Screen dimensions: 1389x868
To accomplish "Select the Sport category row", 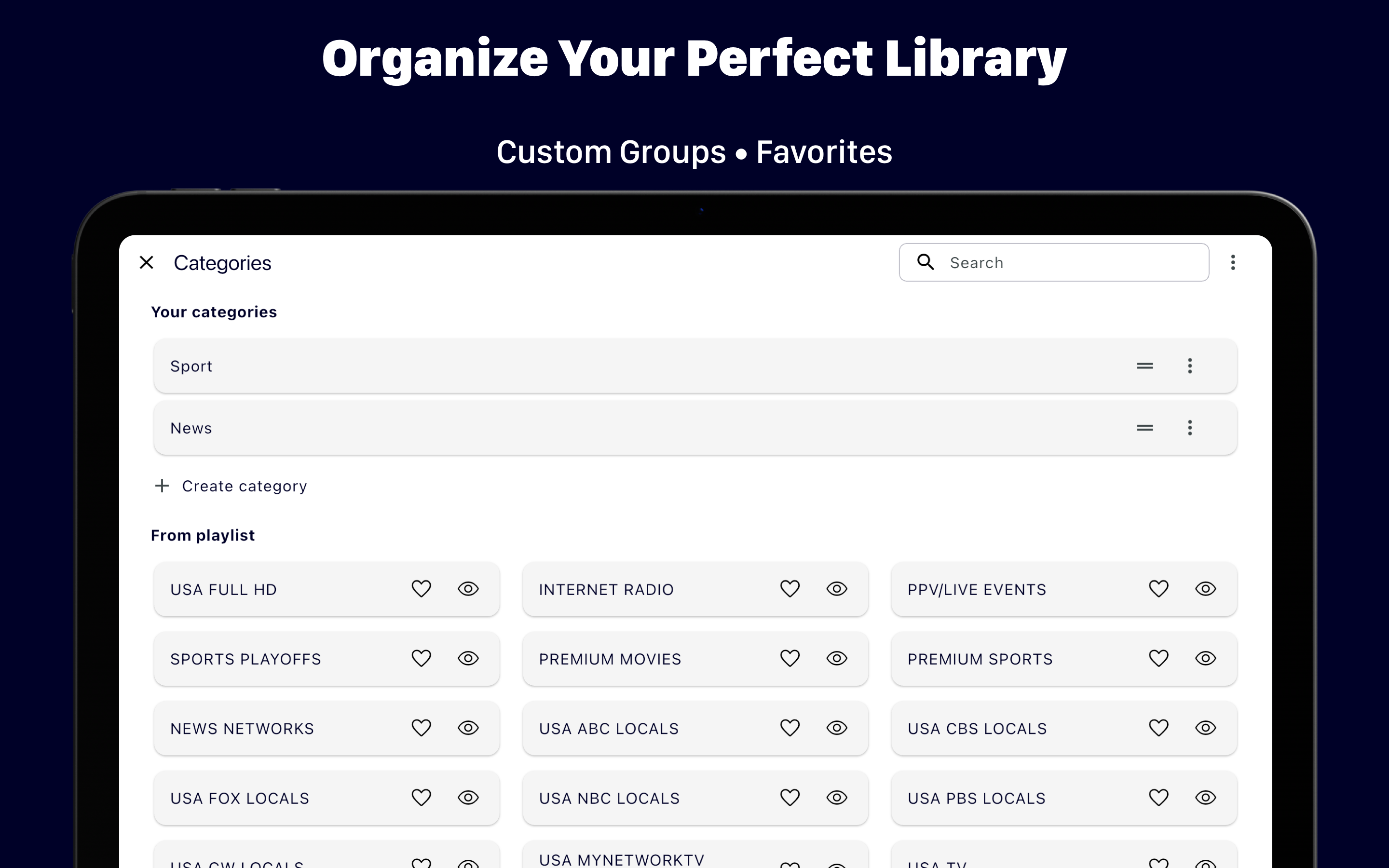I will pyautogui.click(x=695, y=366).
